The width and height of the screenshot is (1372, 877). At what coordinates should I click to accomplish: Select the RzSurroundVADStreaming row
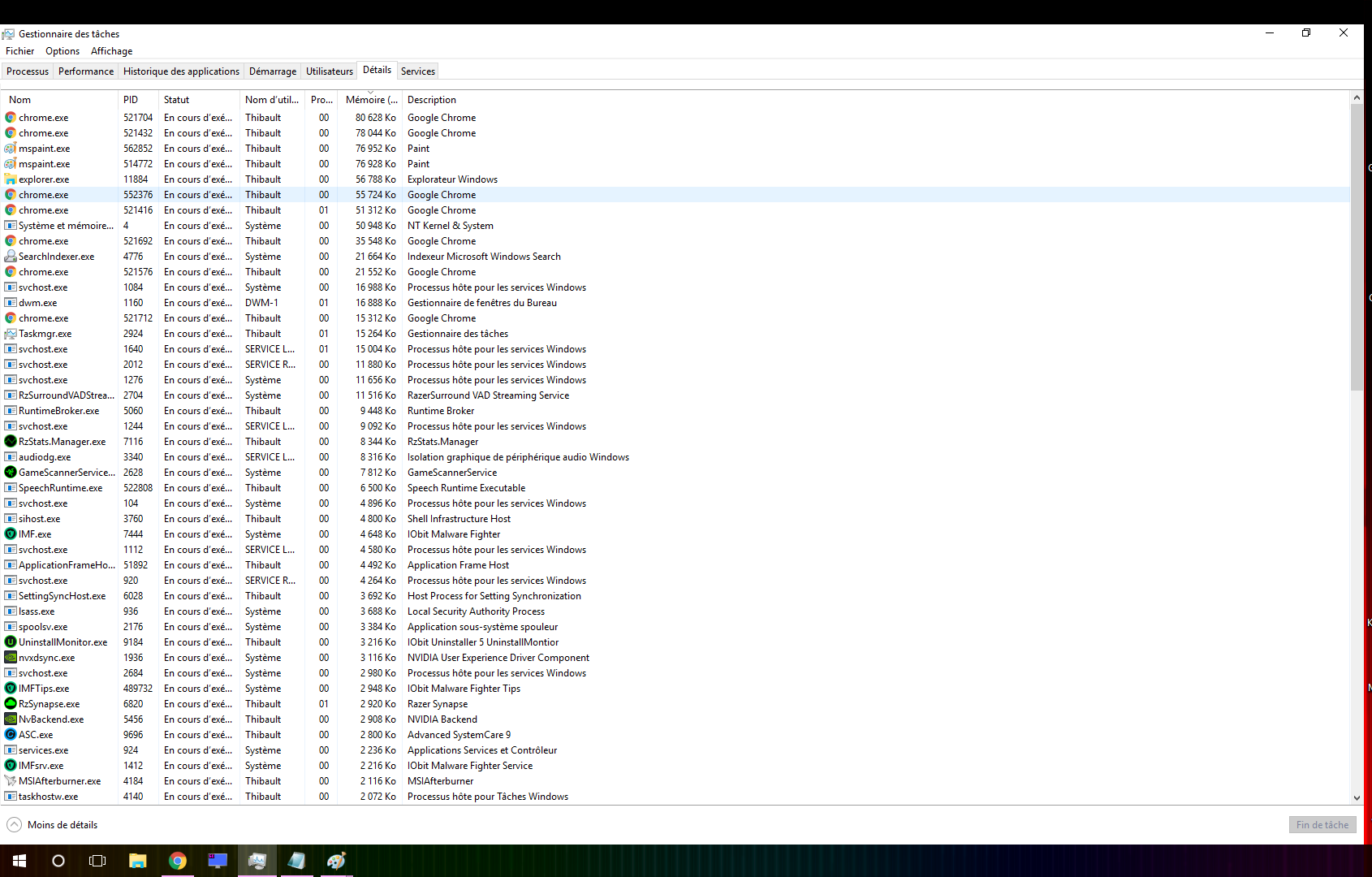pyautogui.click(x=676, y=395)
